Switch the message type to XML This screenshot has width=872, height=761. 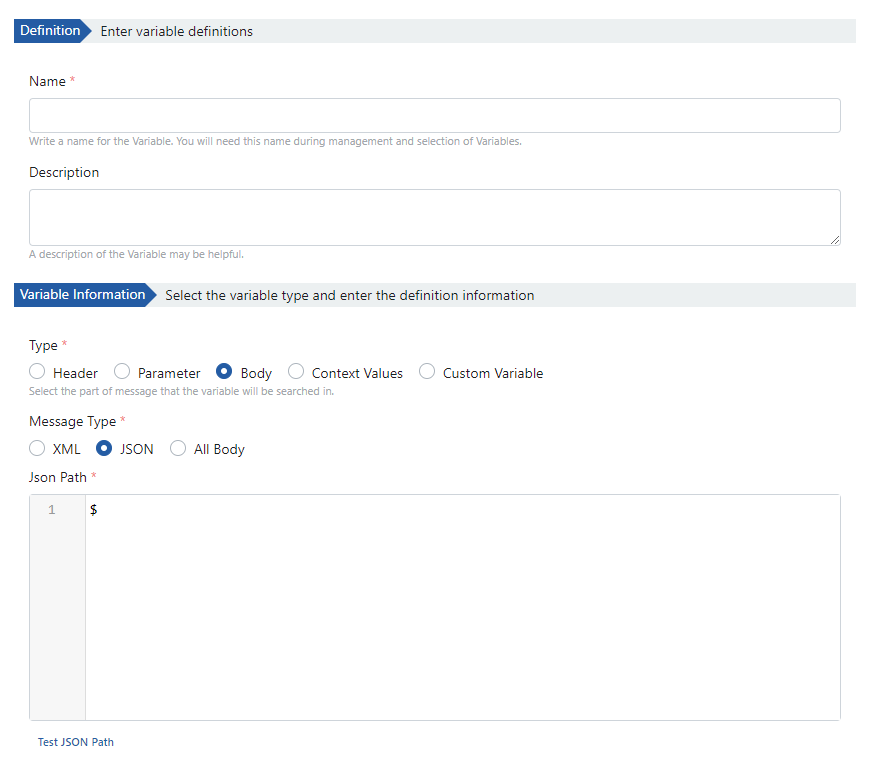tap(38, 449)
